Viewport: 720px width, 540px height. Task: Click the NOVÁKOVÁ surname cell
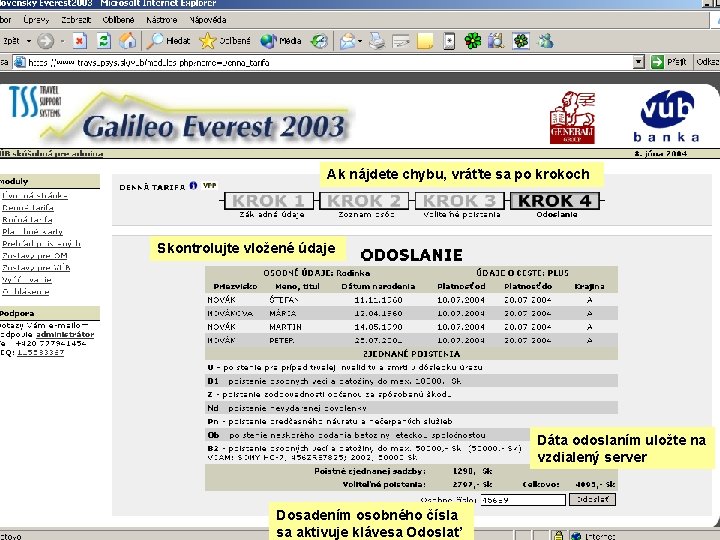(230, 313)
